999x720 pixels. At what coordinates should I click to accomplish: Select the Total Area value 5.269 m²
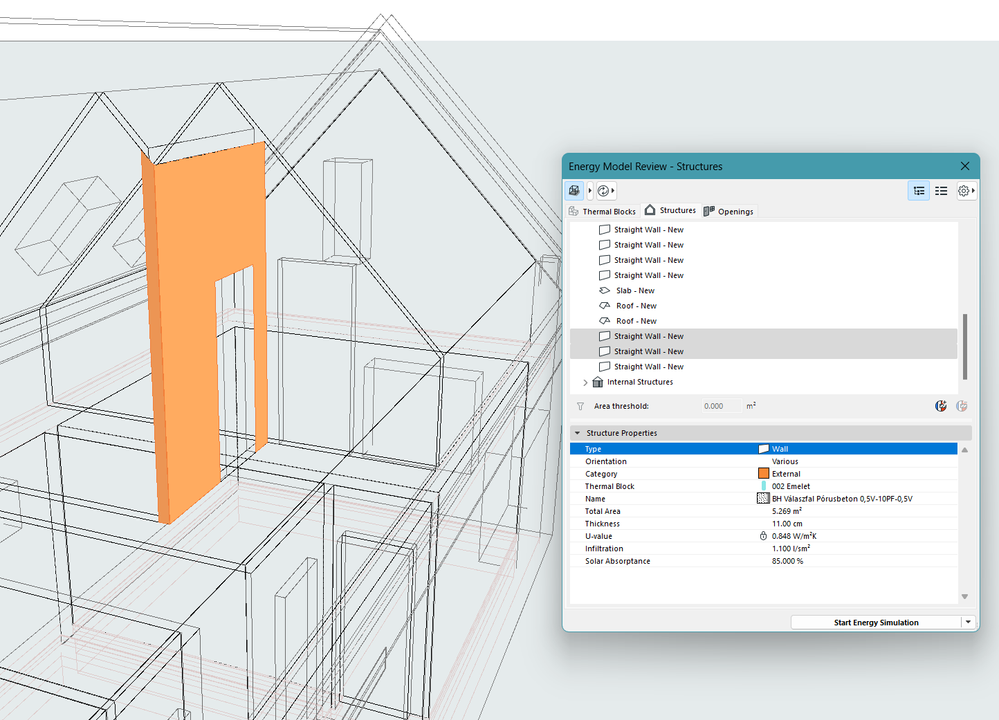click(x=787, y=511)
